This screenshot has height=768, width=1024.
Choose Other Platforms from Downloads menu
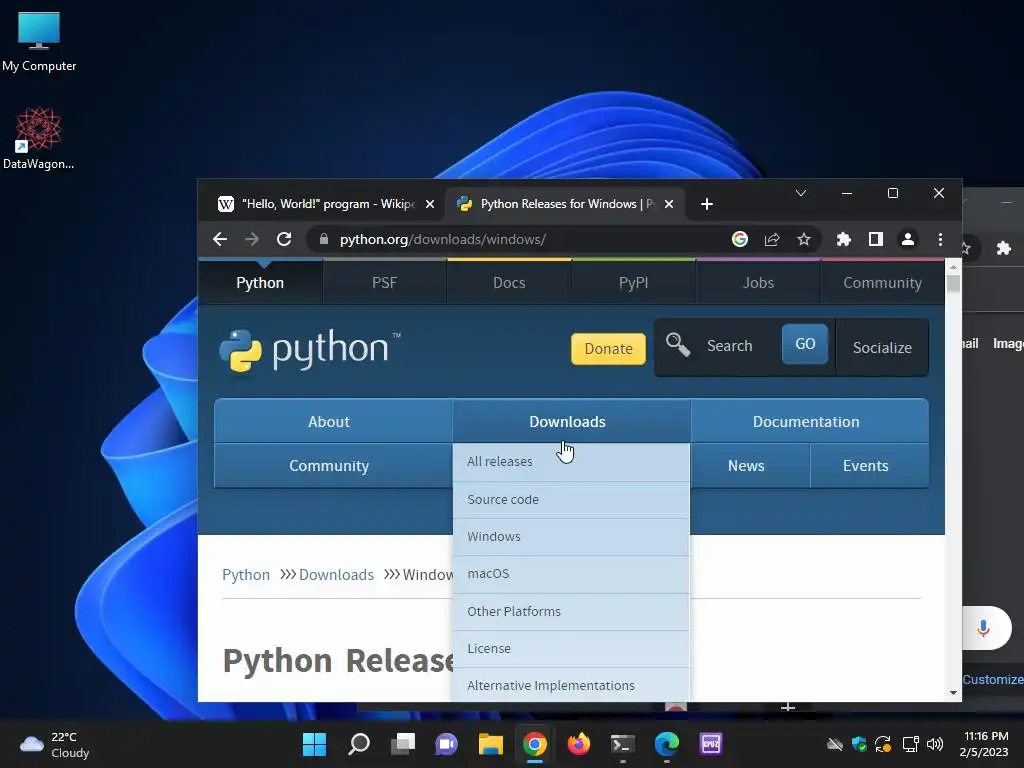571,612
